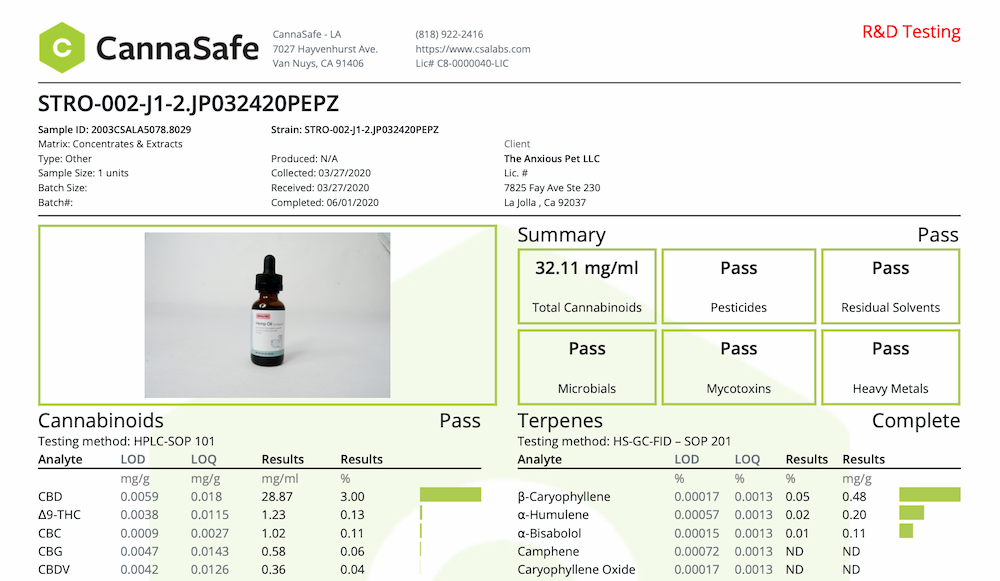Click the Terpenes section heading
The height and width of the screenshot is (581, 1000).
pyautogui.click(x=560, y=421)
